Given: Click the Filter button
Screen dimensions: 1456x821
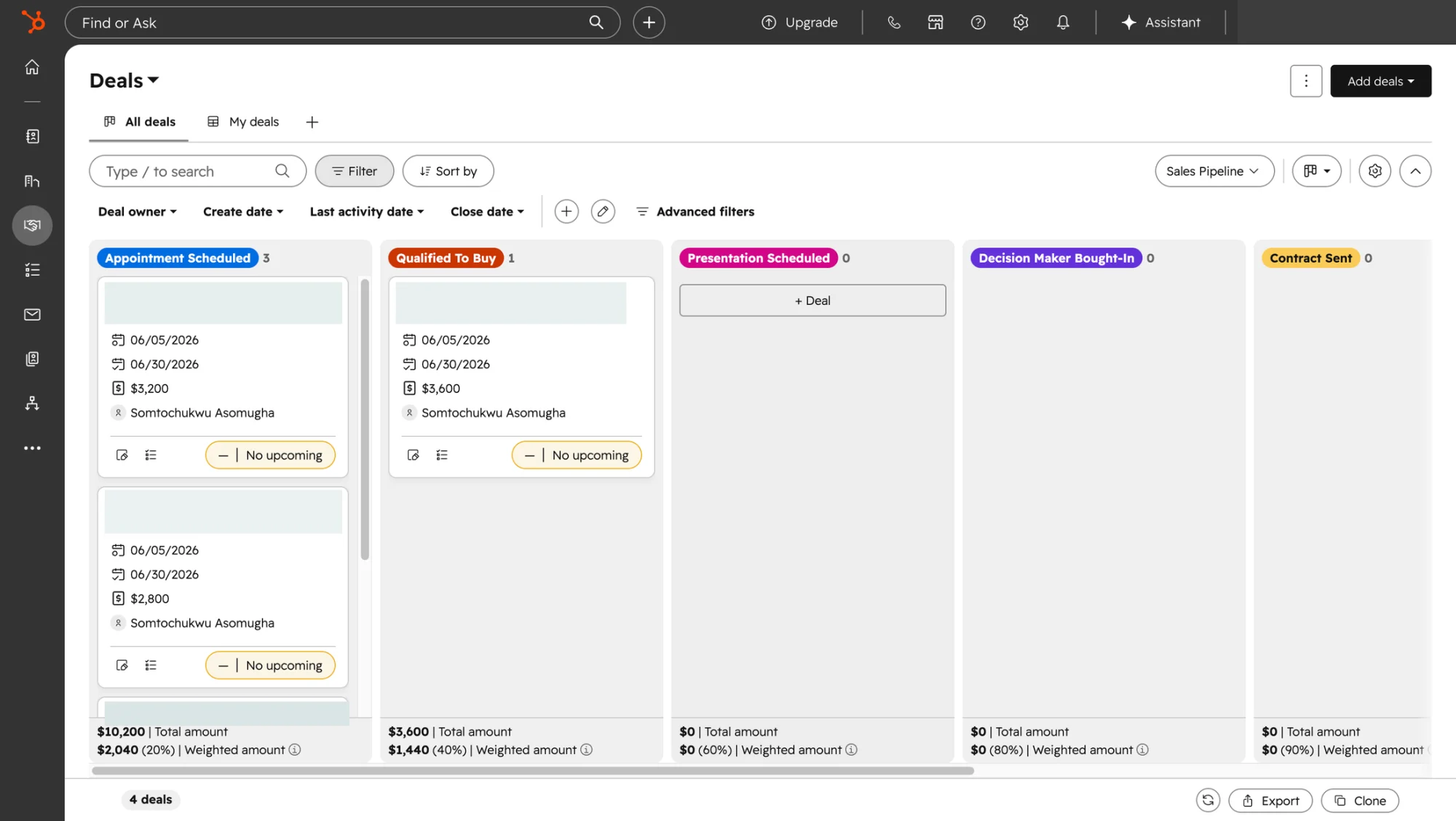Looking at the screenshot, I should coord(355,171).
